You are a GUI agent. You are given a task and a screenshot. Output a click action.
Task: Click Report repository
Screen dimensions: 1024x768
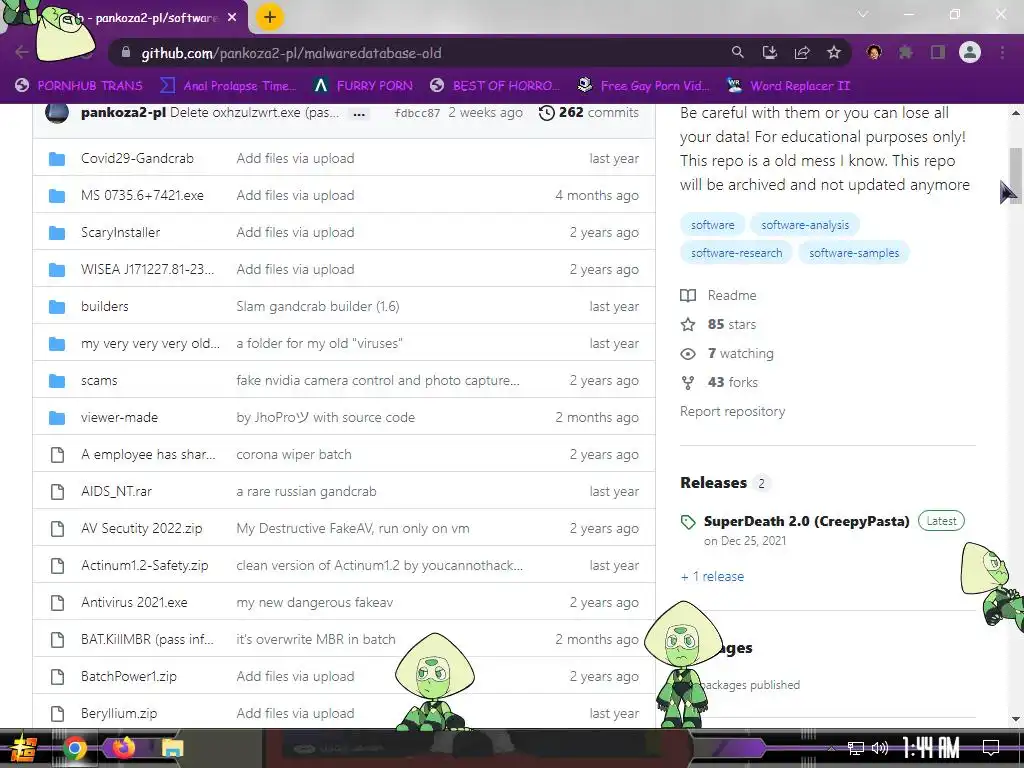point(733,411)
